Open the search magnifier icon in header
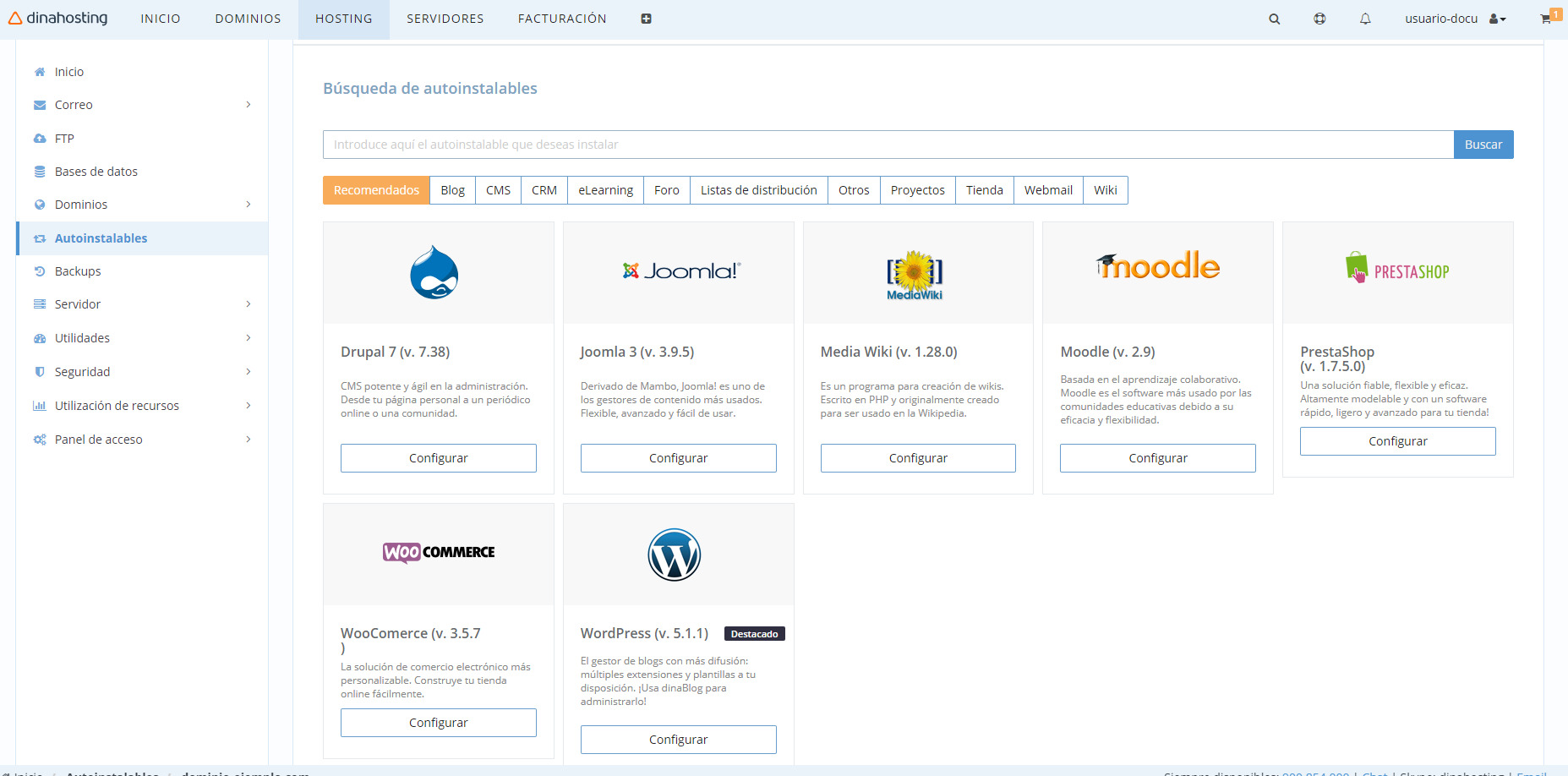Image resolution: width=1568 pixels, height=776 pixels. pyautogui.click(x=1275, y=19)
